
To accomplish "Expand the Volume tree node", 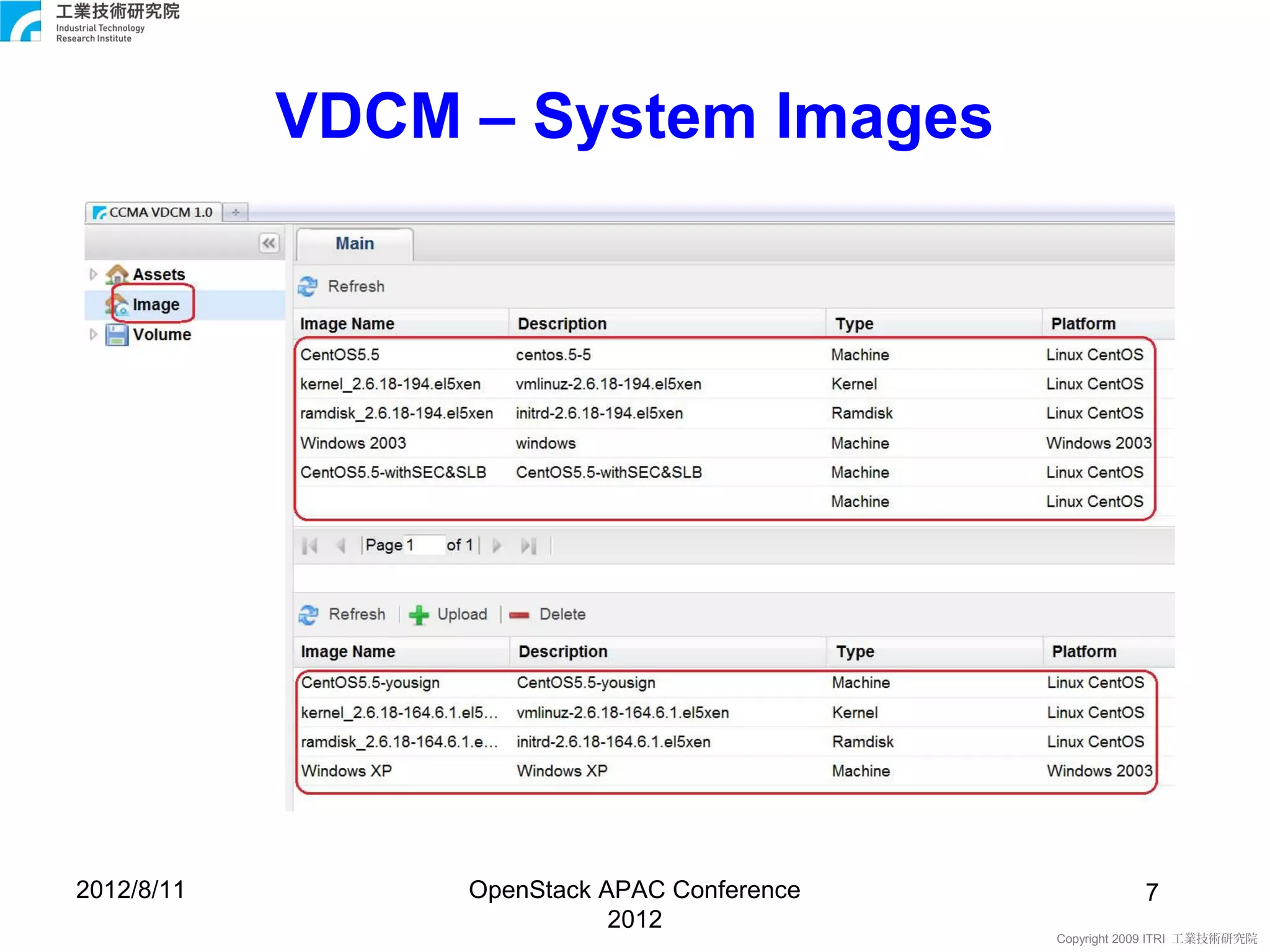I will click(x=93, y=335).
